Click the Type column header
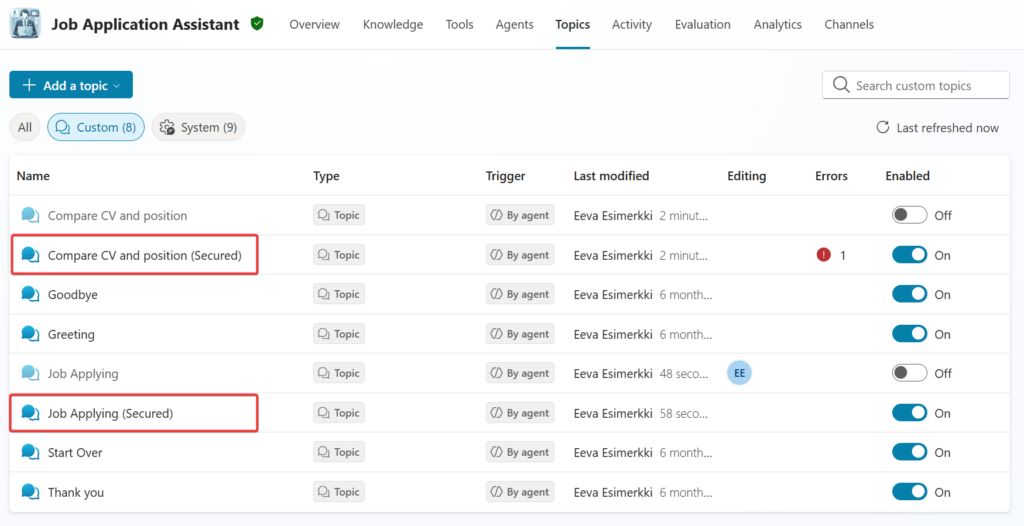 [327, 176]
